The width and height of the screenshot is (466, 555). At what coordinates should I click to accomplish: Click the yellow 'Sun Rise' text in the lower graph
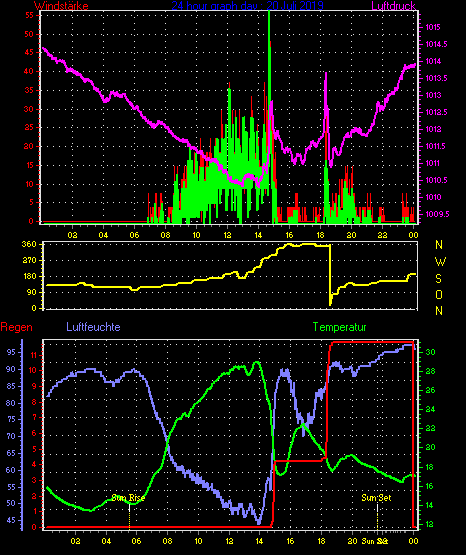pos(128,498)
